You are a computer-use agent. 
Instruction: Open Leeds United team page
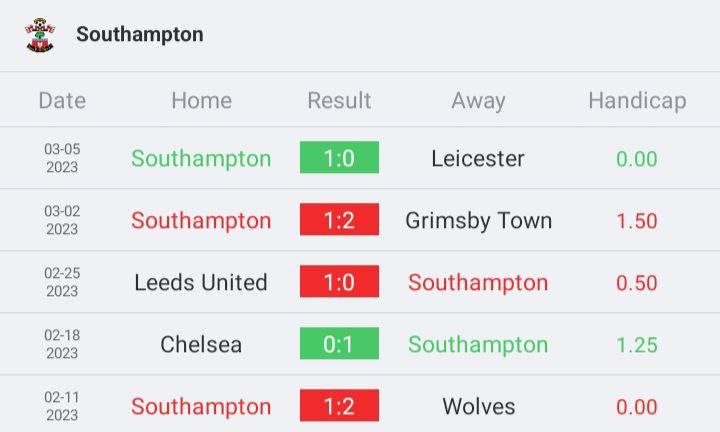pos(201,282)
